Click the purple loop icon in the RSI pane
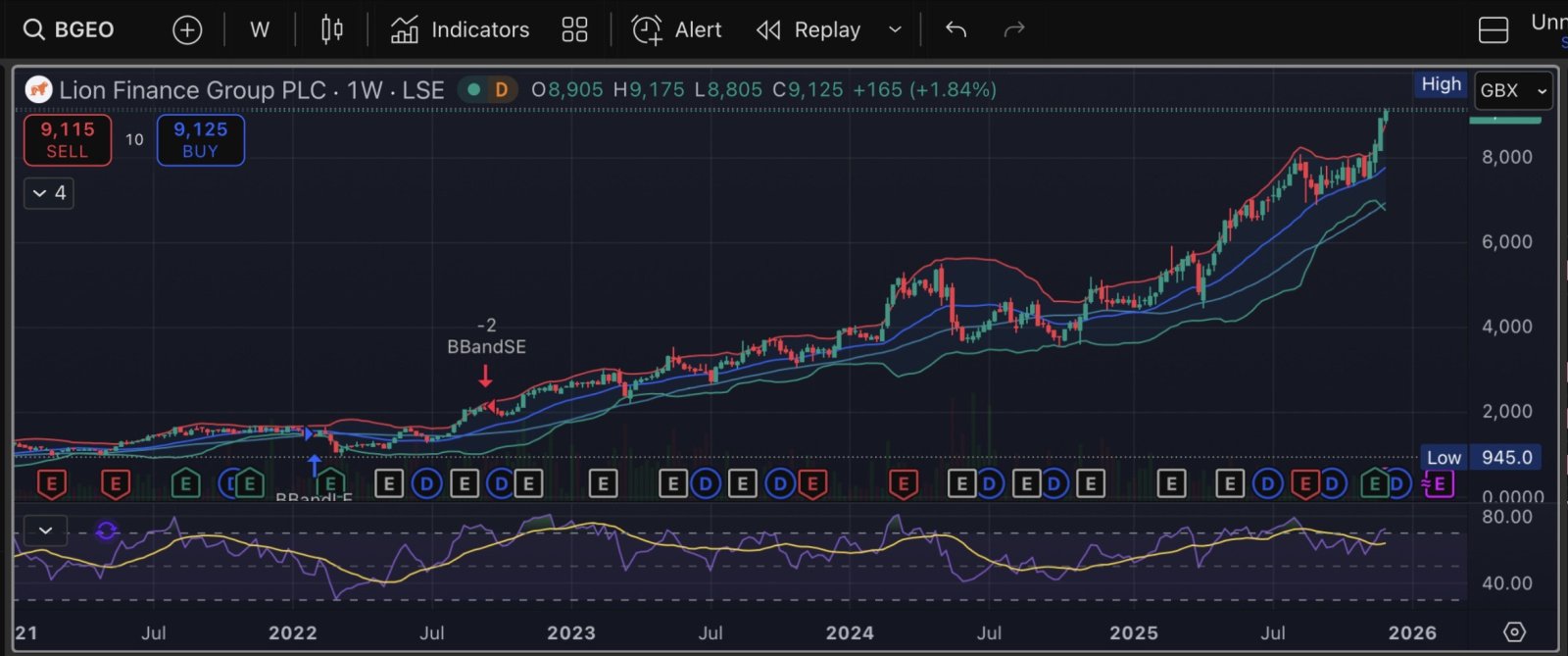 [x=106, y=530]
